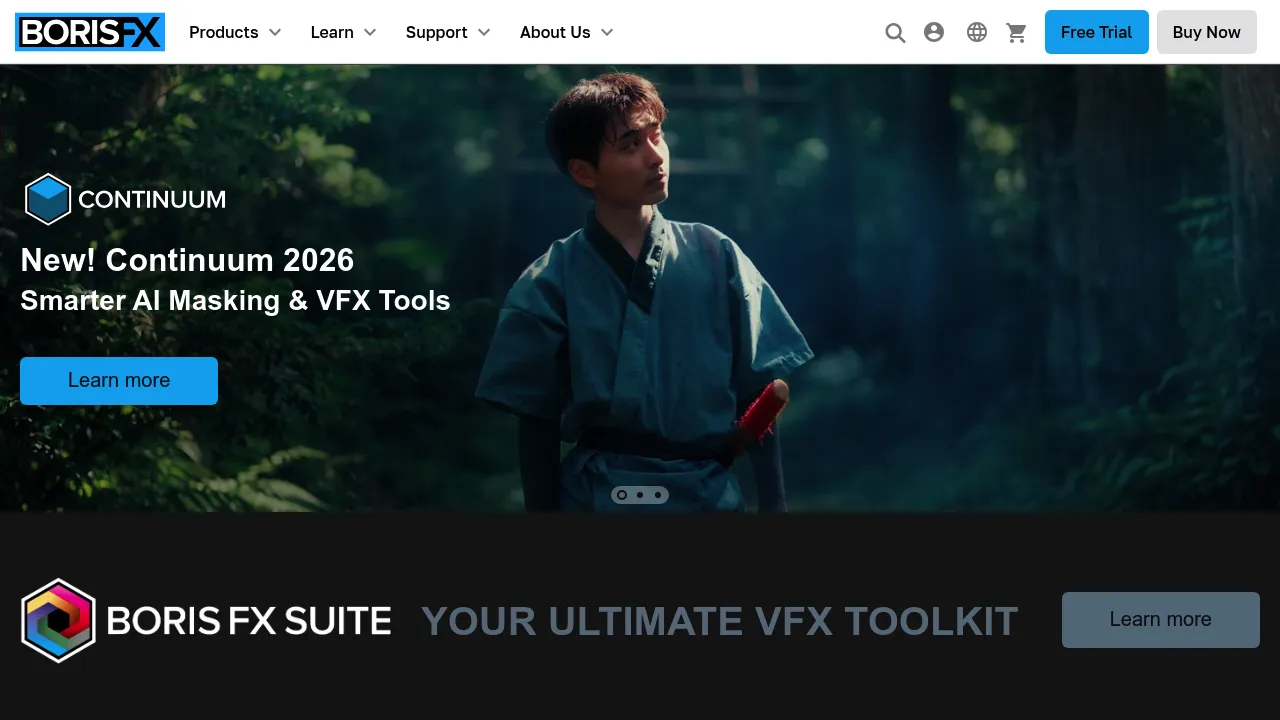This screenshot has width=1280, height=720.
Task: Expand the Products chevron
Action: pyautogui.click(x=275, y=33)
